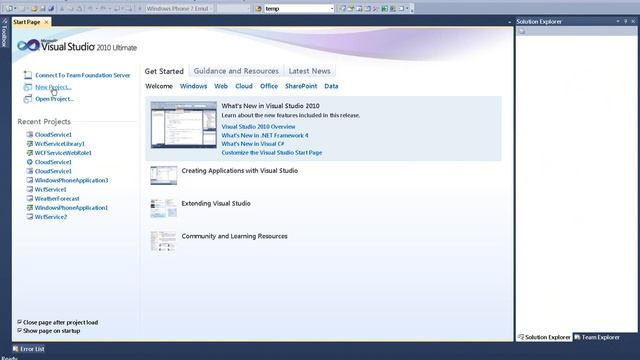Click the WcfServiceLibrary1 project icon
Image resolution: width=640 pixels, height=360 pixels.
coord(29,144)
